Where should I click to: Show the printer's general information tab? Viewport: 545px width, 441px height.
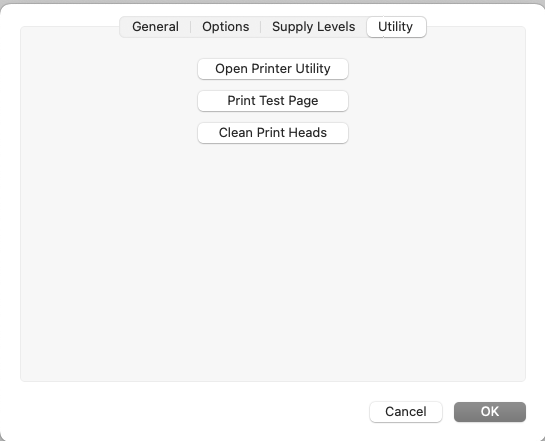pos(155,27)
